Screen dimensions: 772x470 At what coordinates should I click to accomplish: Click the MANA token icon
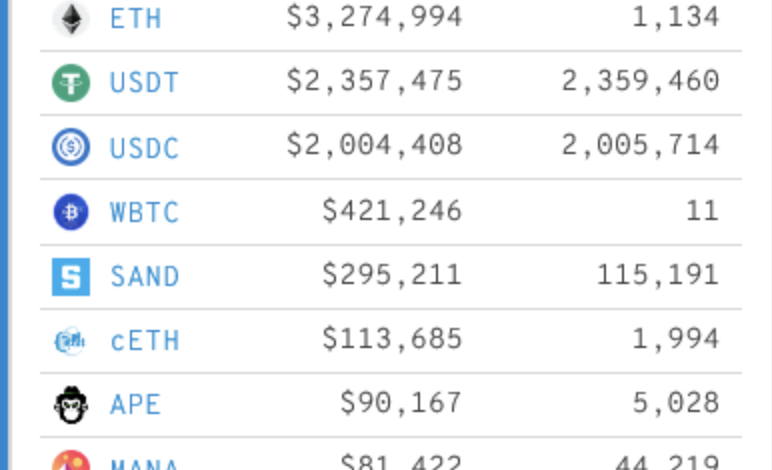71,462
